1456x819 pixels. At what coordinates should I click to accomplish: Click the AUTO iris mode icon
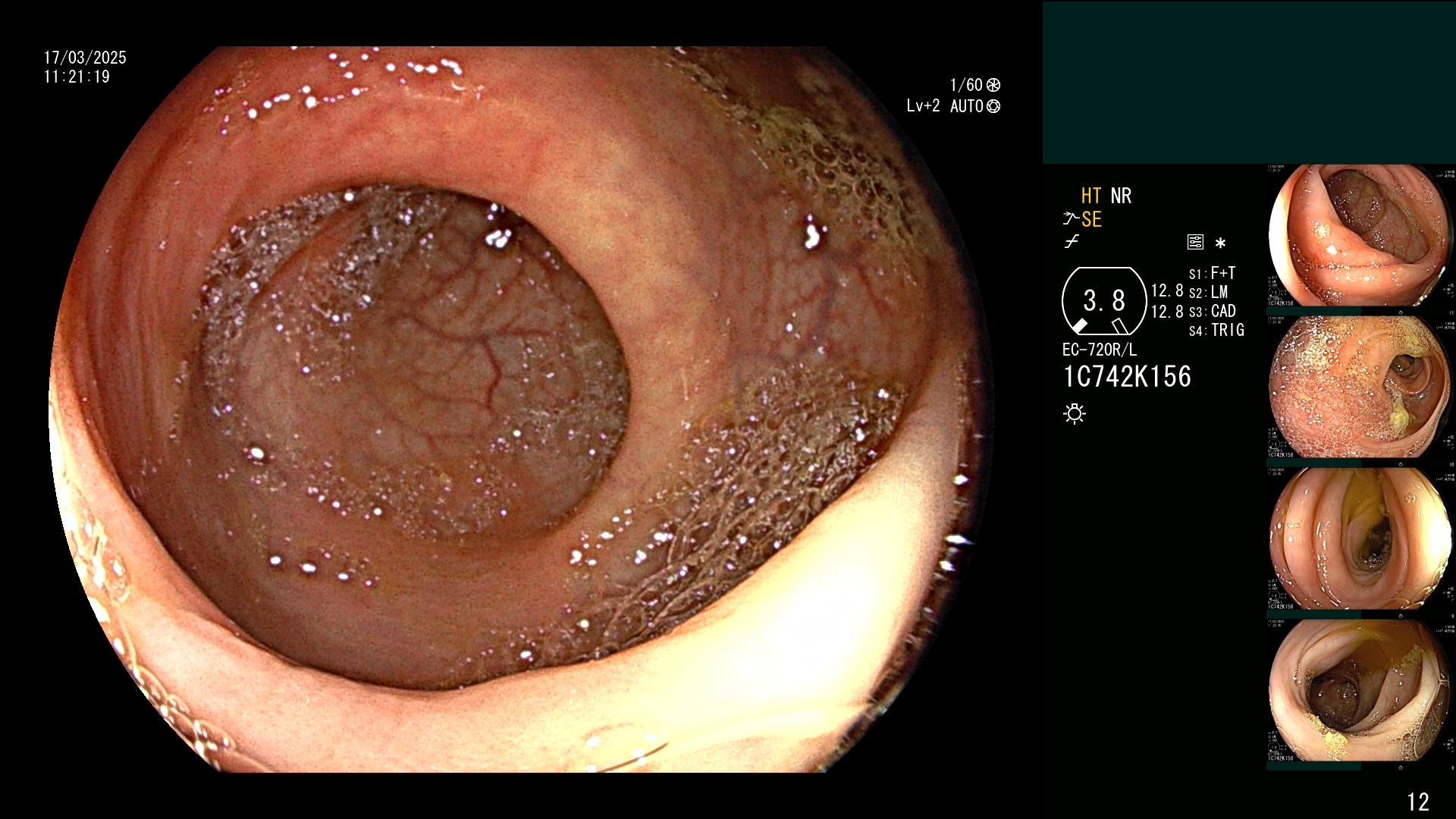point(993,106)
